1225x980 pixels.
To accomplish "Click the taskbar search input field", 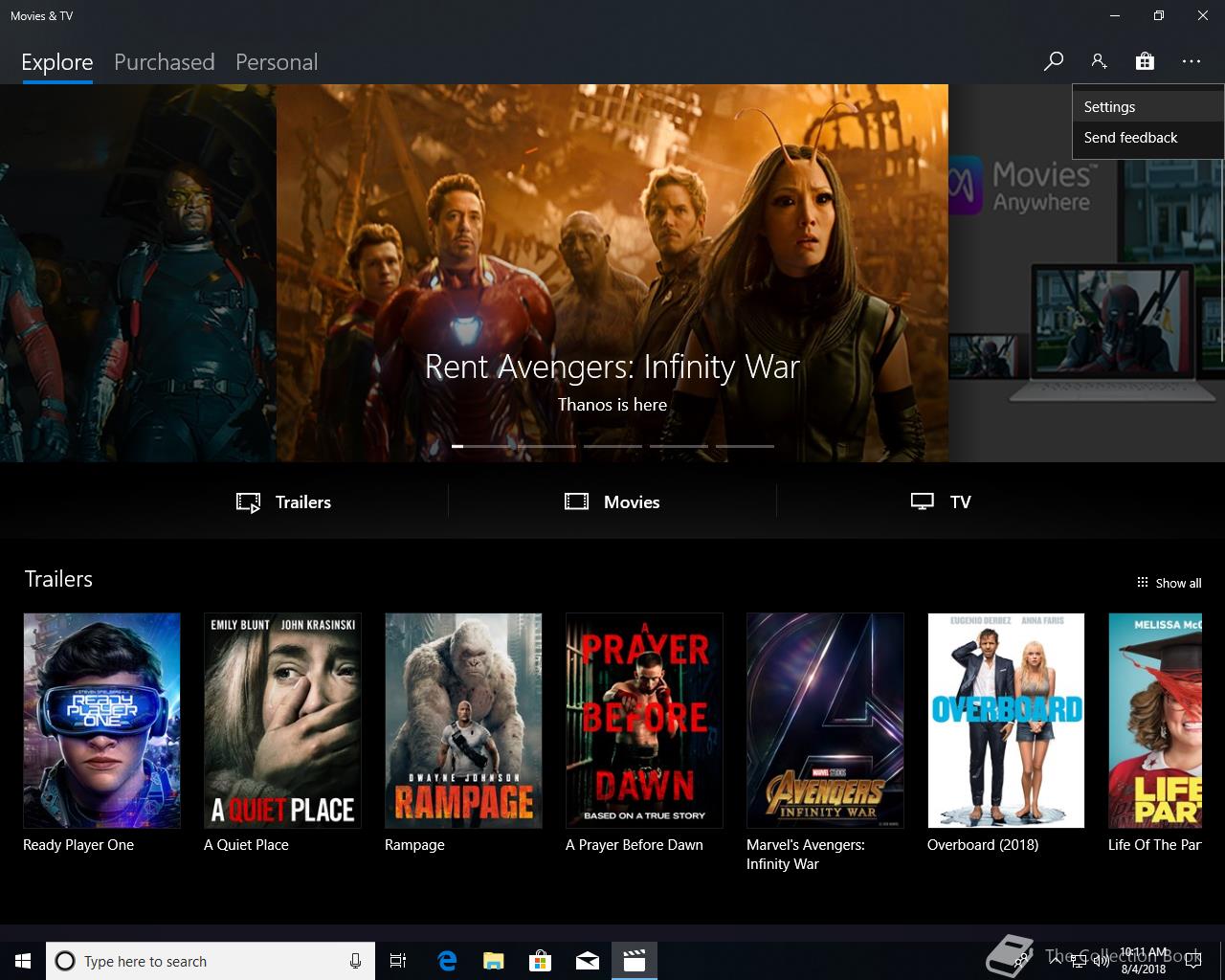I will (x=211, y=961).
